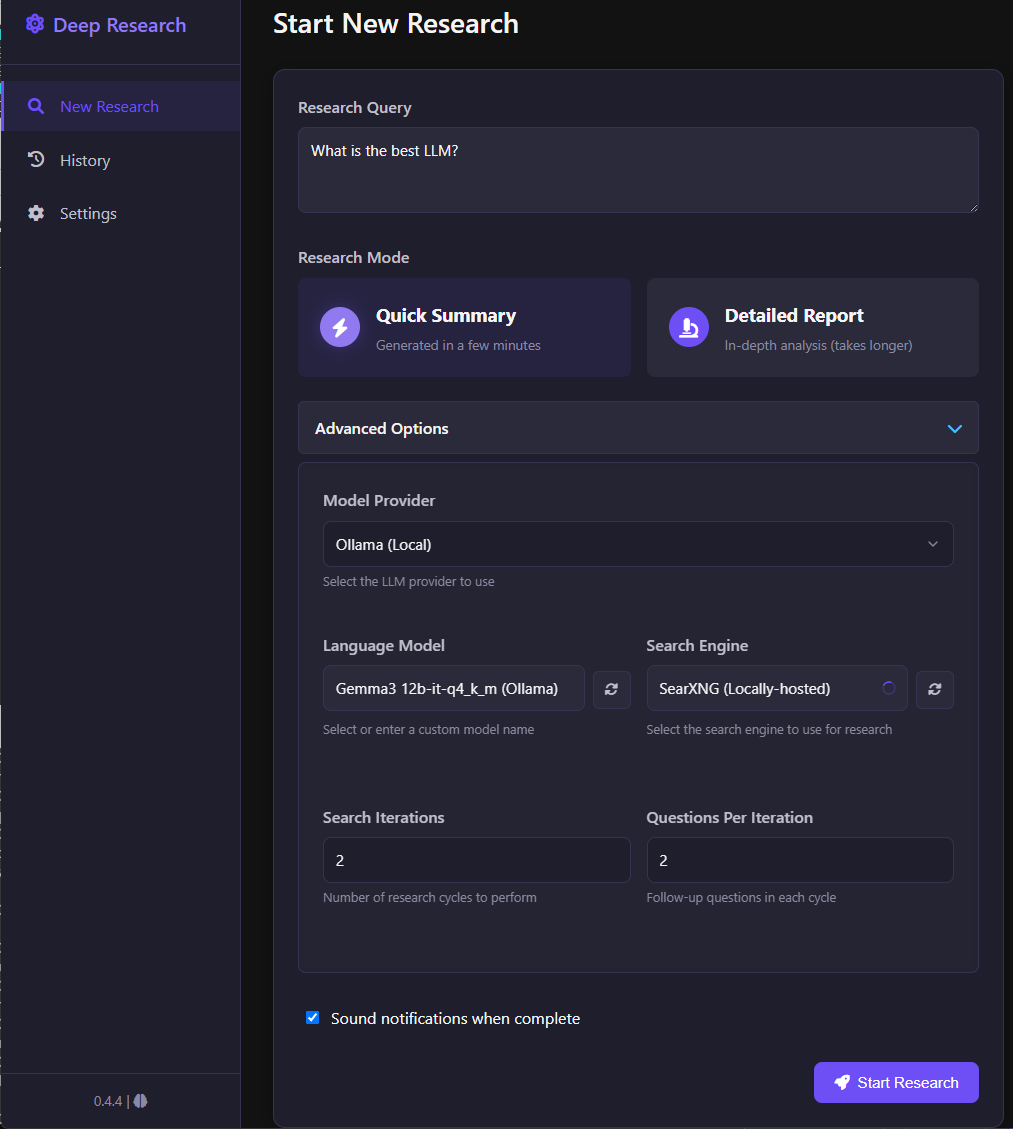The image size is (1013, 1129).
Task: Click the magnifier icon beside New Research
Action: [36, 107]
